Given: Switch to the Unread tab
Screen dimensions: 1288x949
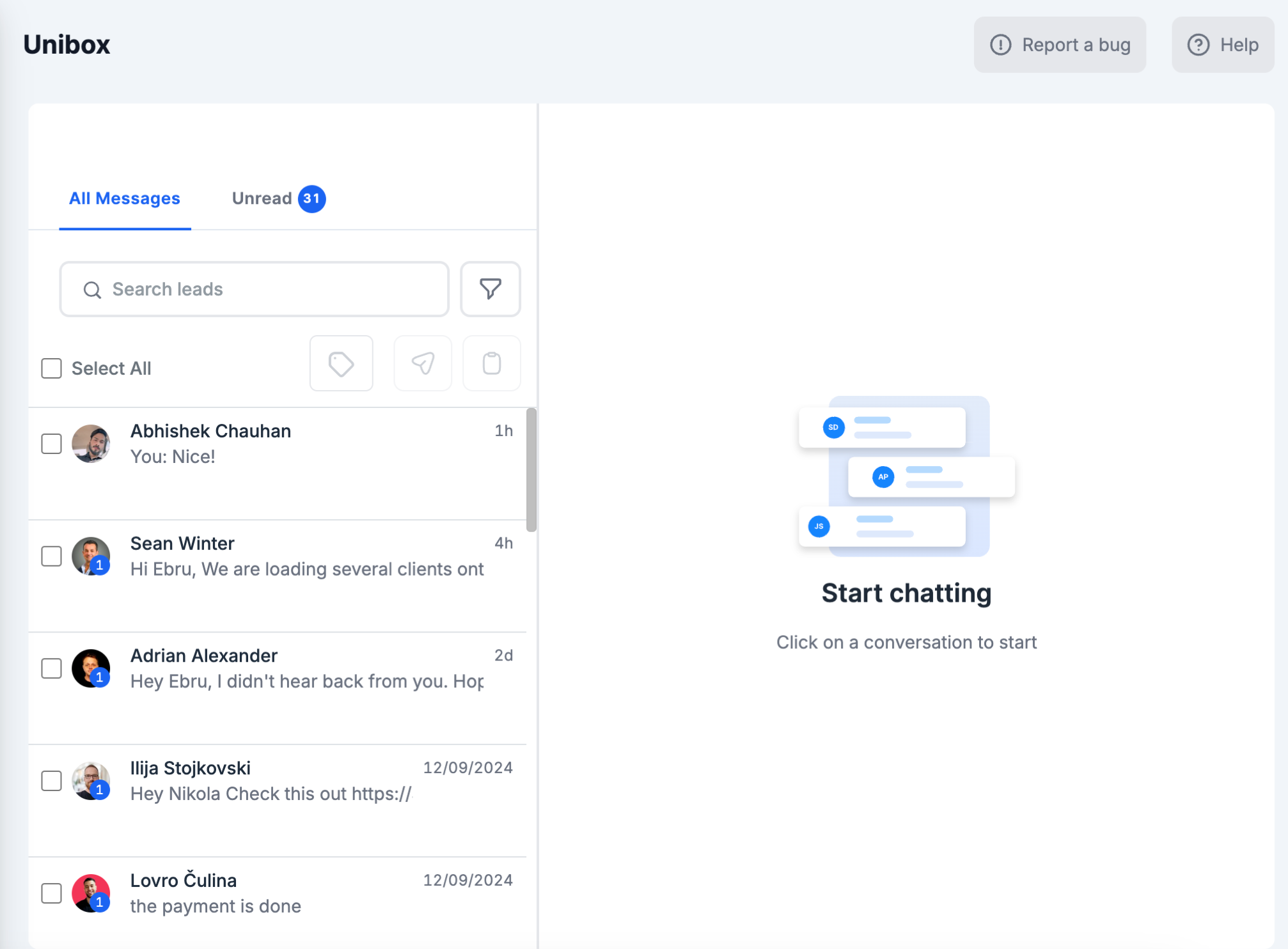Looking at the screenshot, I should tap(279, 199).
